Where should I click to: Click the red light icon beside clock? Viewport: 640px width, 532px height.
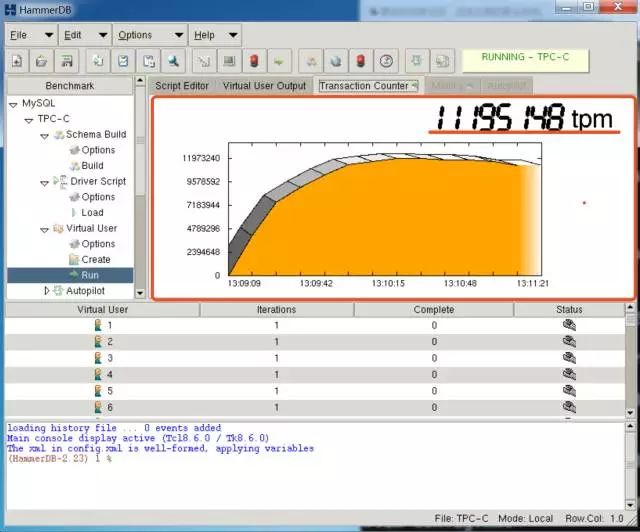click(361, 61)
